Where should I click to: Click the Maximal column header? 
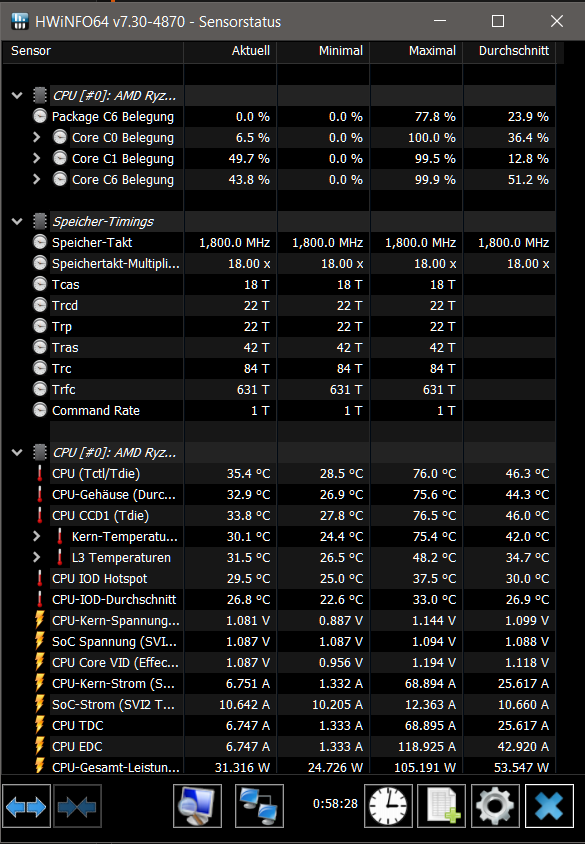(x=416, y=51)
